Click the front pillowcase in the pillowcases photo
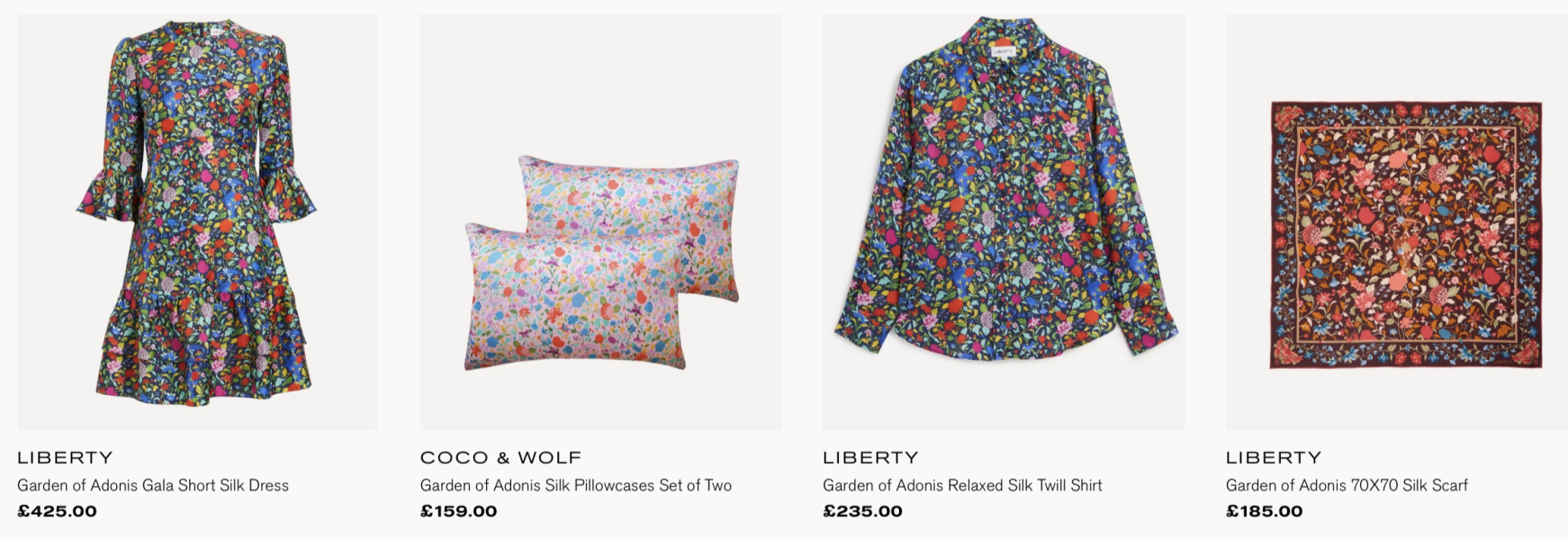 click(x=574, y=301)
